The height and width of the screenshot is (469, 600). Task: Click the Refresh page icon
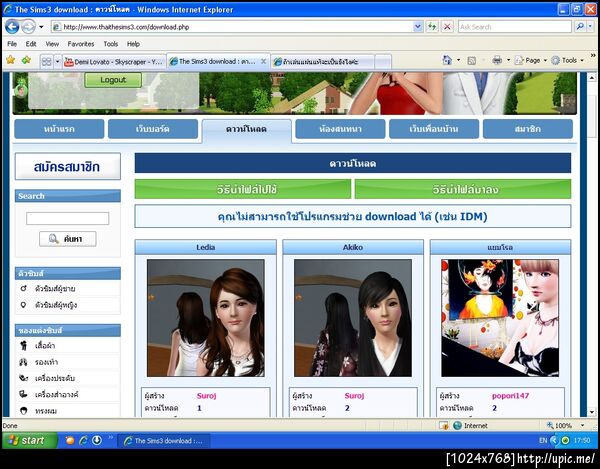click(432, 27)
